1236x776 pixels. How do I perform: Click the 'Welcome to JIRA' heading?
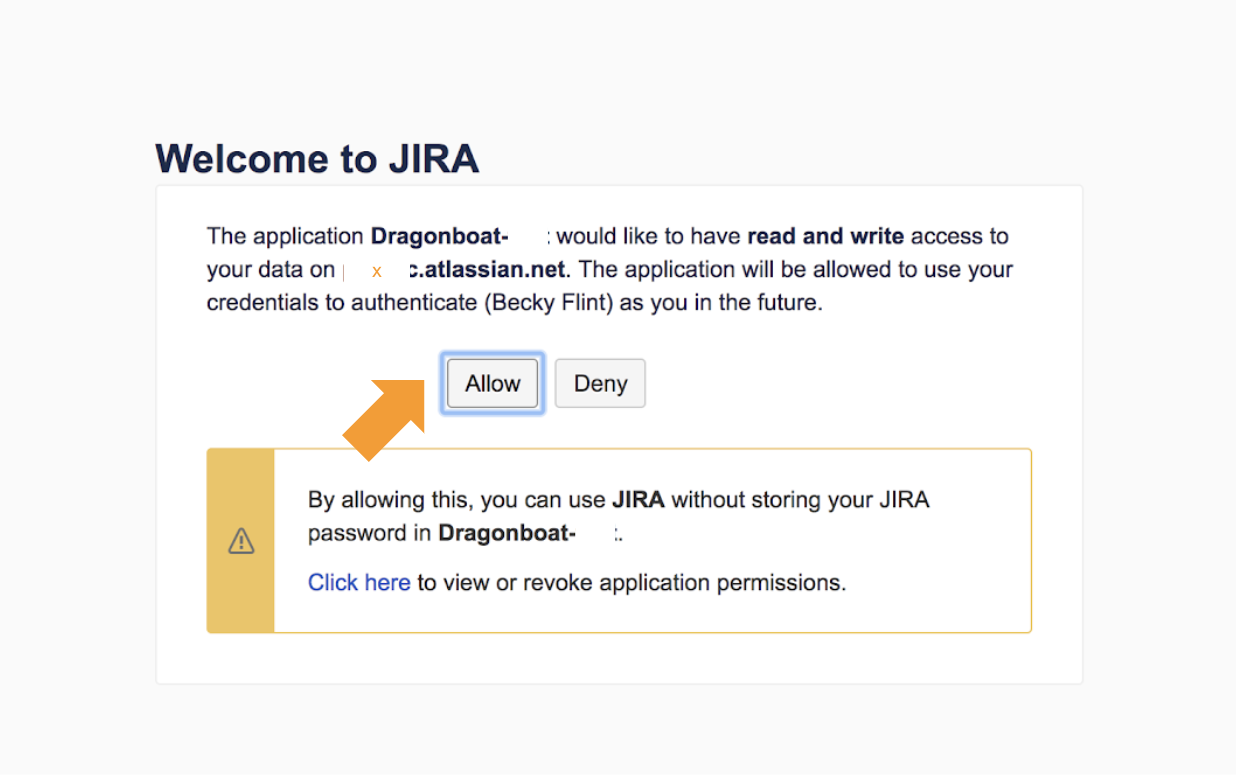coord(317,159)
